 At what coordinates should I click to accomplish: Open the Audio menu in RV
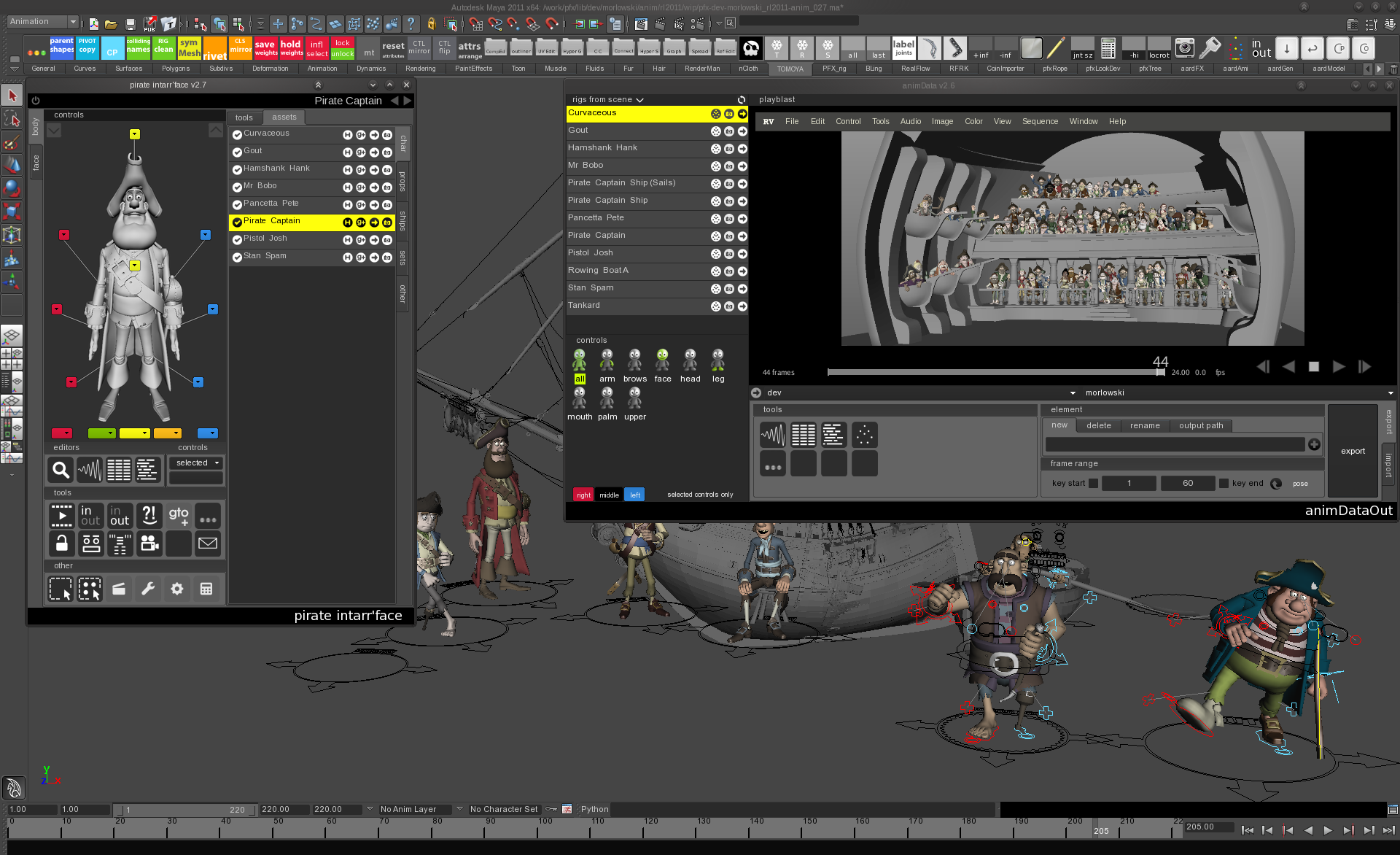click(x=911, y=122)
